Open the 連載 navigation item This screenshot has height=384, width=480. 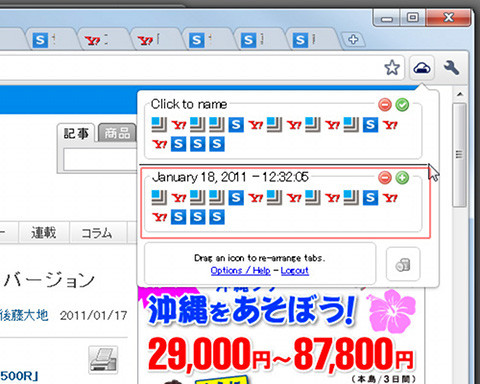coord(44,233)
